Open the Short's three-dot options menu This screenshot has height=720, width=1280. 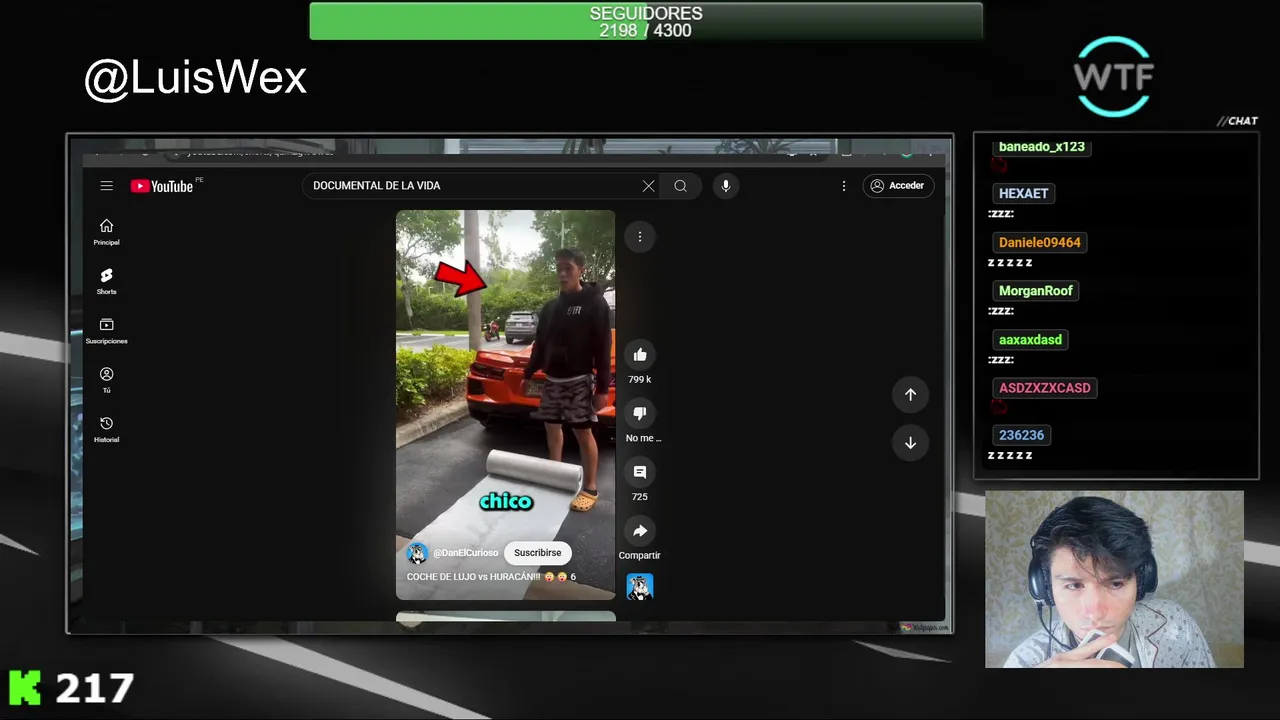coord(640,237)
